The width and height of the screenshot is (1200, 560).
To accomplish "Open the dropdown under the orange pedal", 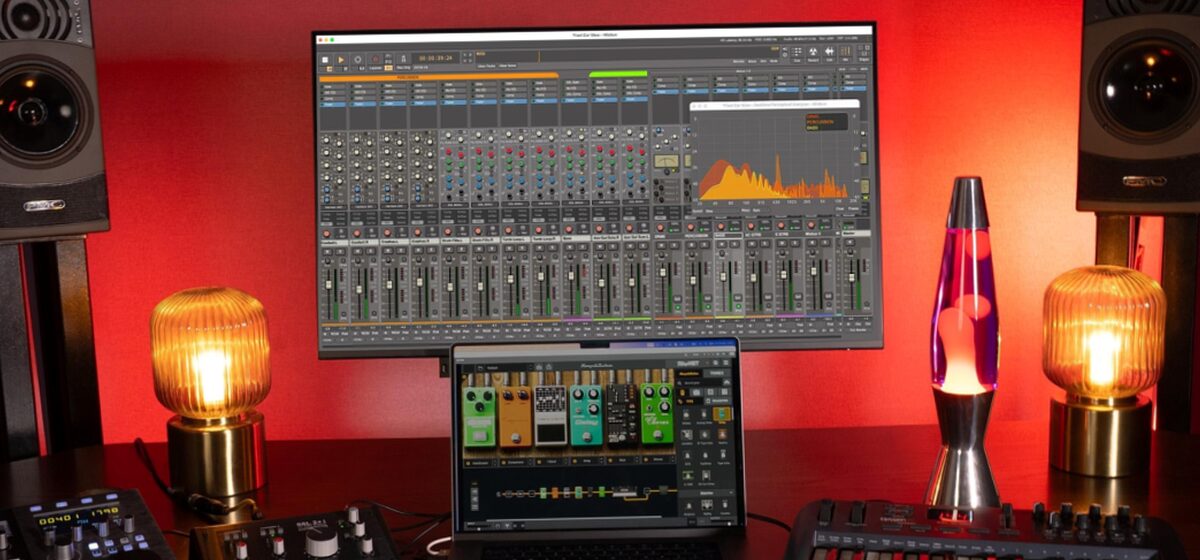I will (530, 462).
